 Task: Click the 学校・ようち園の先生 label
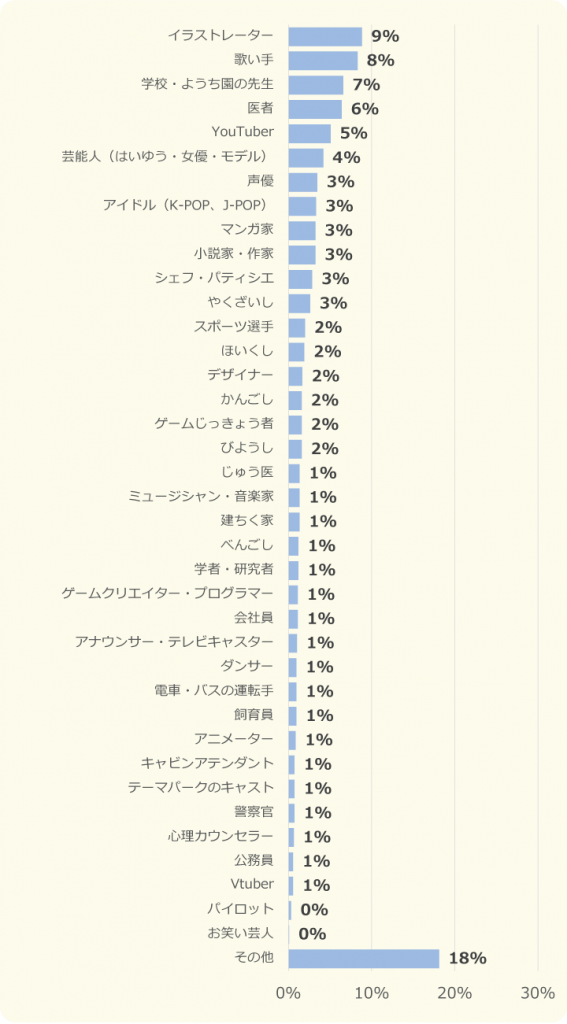click(x=207, y=85)
